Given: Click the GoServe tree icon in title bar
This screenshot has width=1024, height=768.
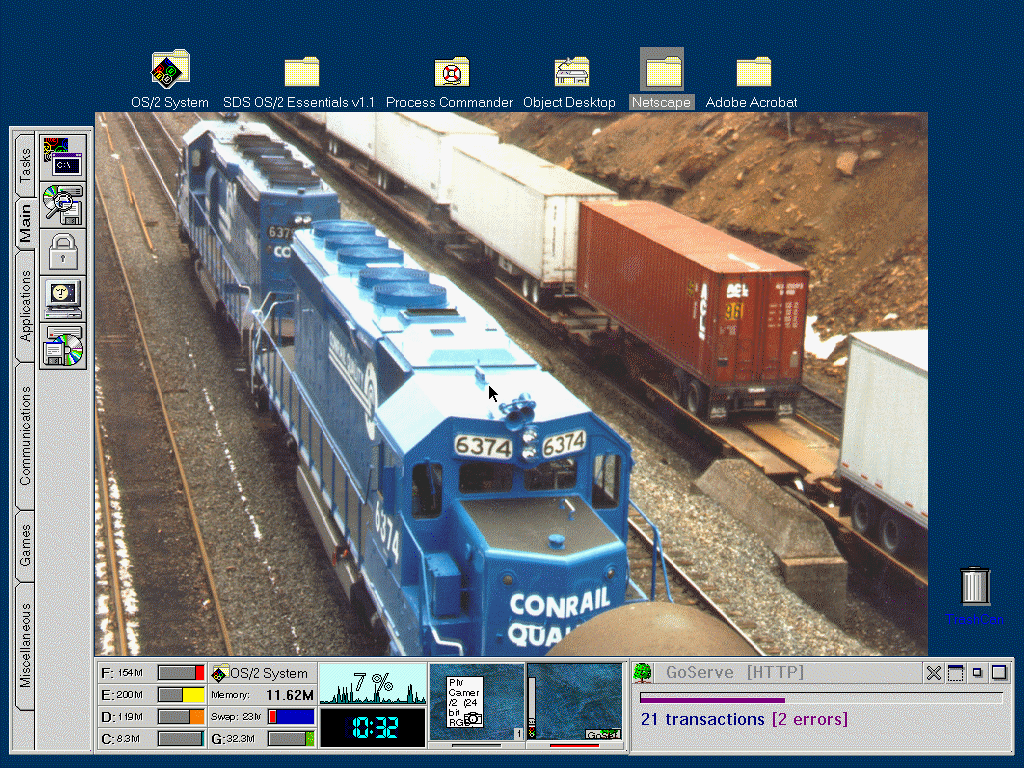Looking at the screenshot, I should [643, 673].
